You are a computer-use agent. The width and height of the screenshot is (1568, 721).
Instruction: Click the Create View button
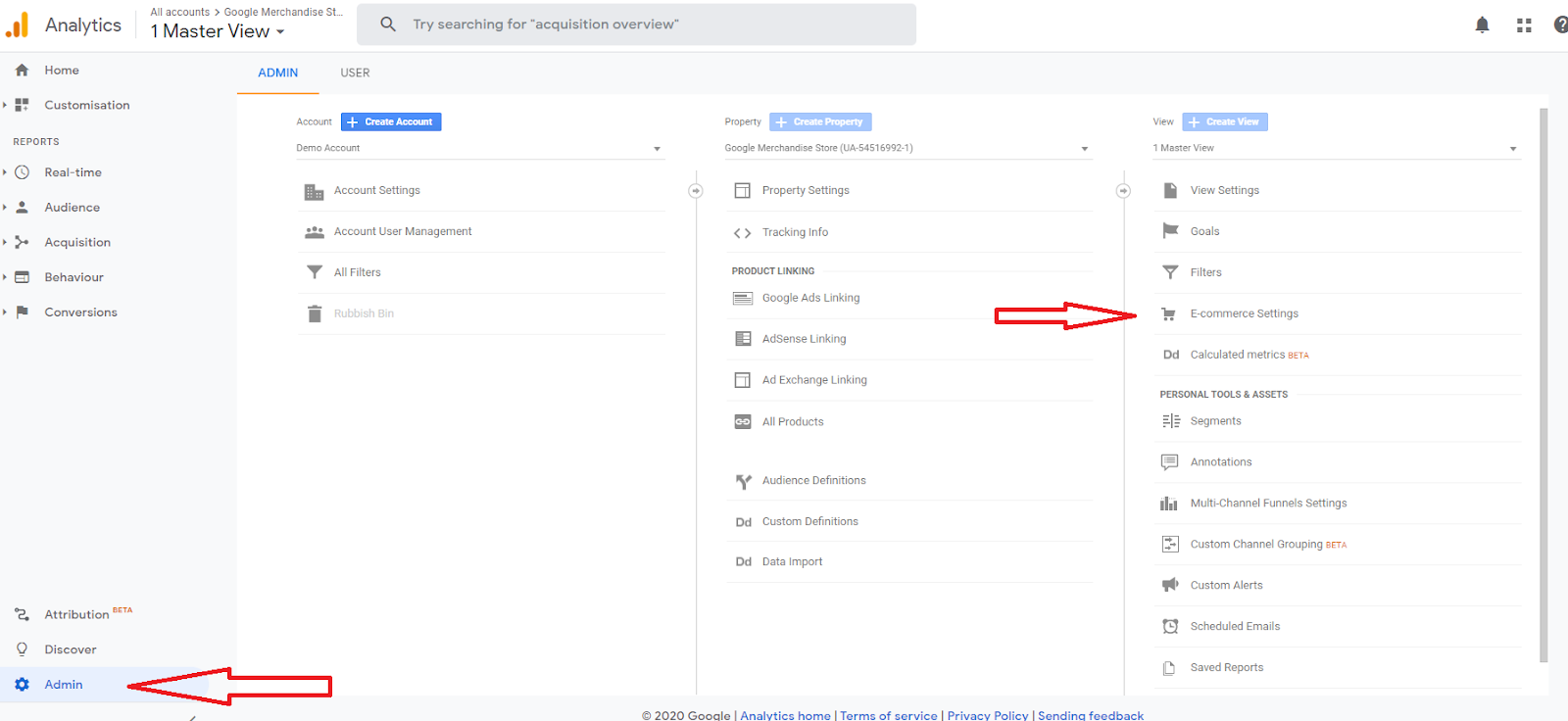1225,121
